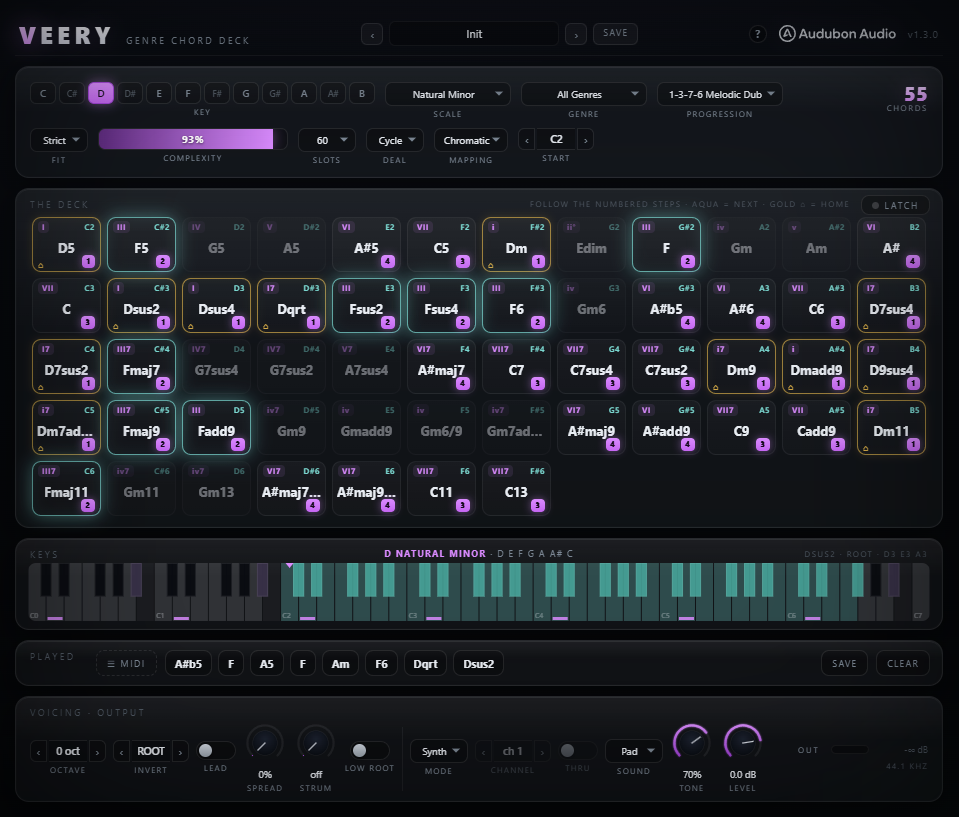The image size is (959, 817).
Task: Open the Cycle deal dropdown
Action: 394,140
